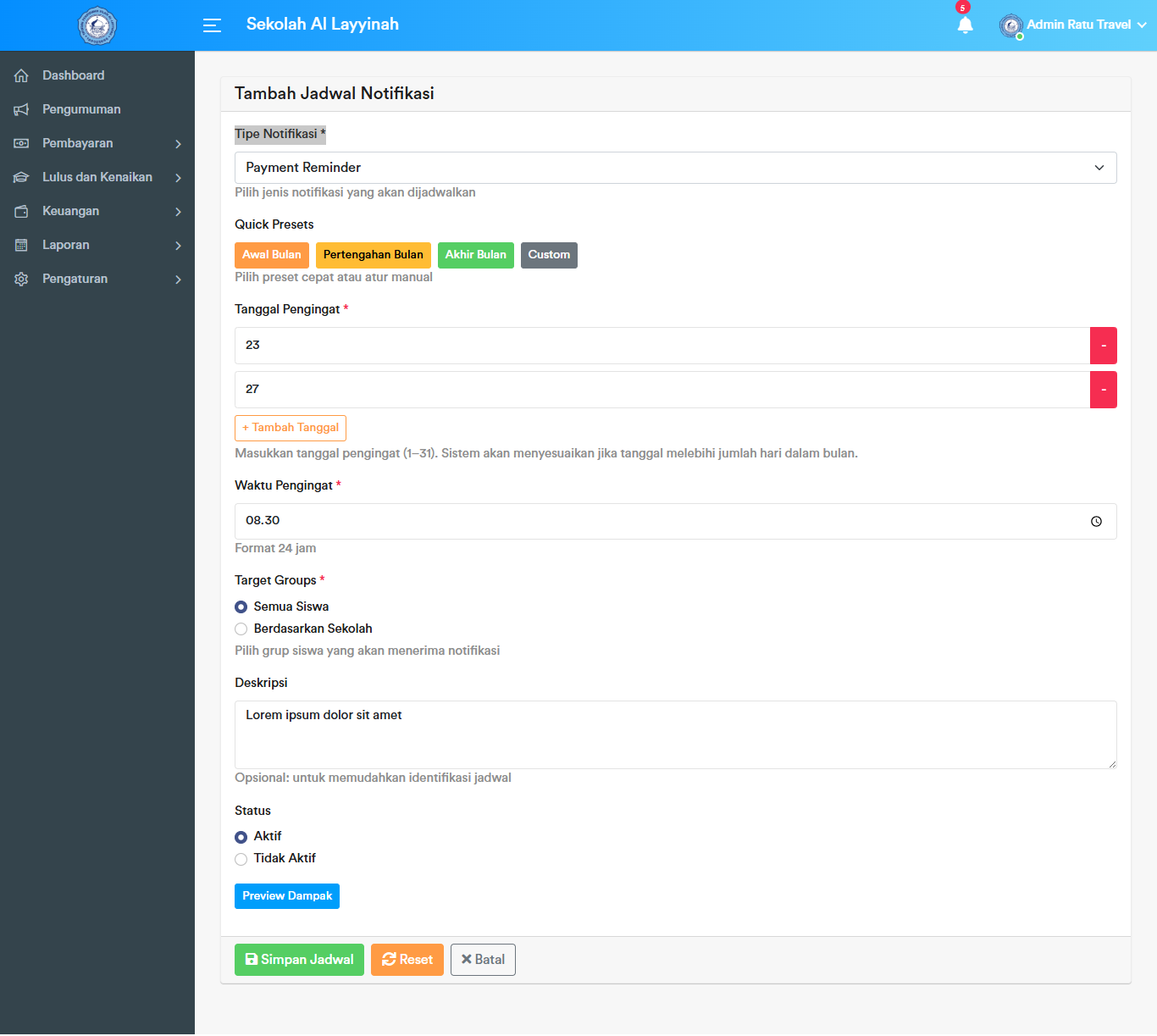Open the Laporan calendar icon

(x=21, y=245)
